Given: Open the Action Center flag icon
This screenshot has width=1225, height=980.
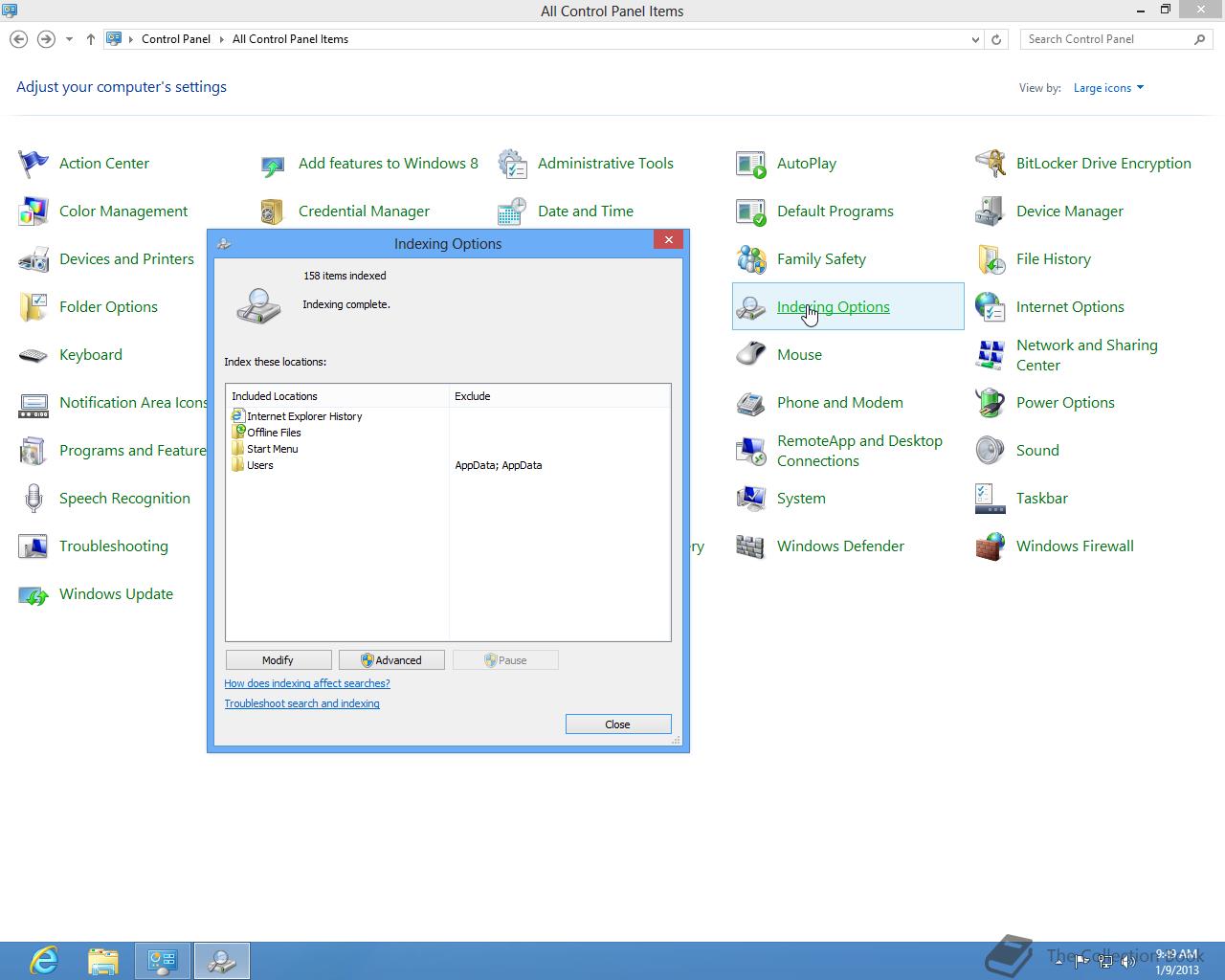Looking at the screenshot, I should (x=33, y=164).
